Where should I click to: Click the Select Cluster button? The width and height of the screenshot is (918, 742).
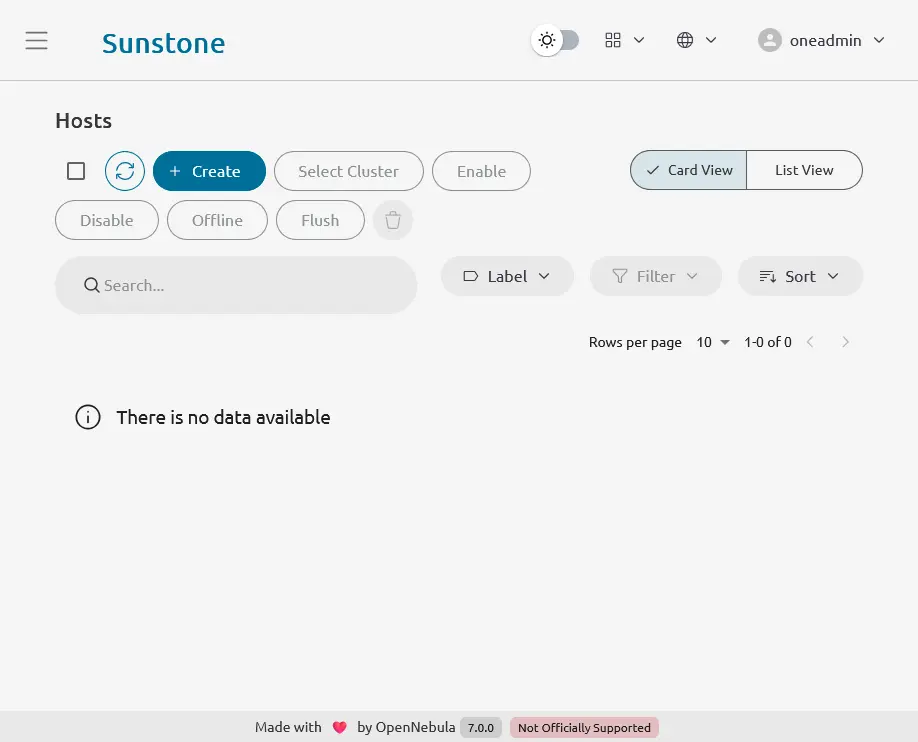(x=348, y=171)
